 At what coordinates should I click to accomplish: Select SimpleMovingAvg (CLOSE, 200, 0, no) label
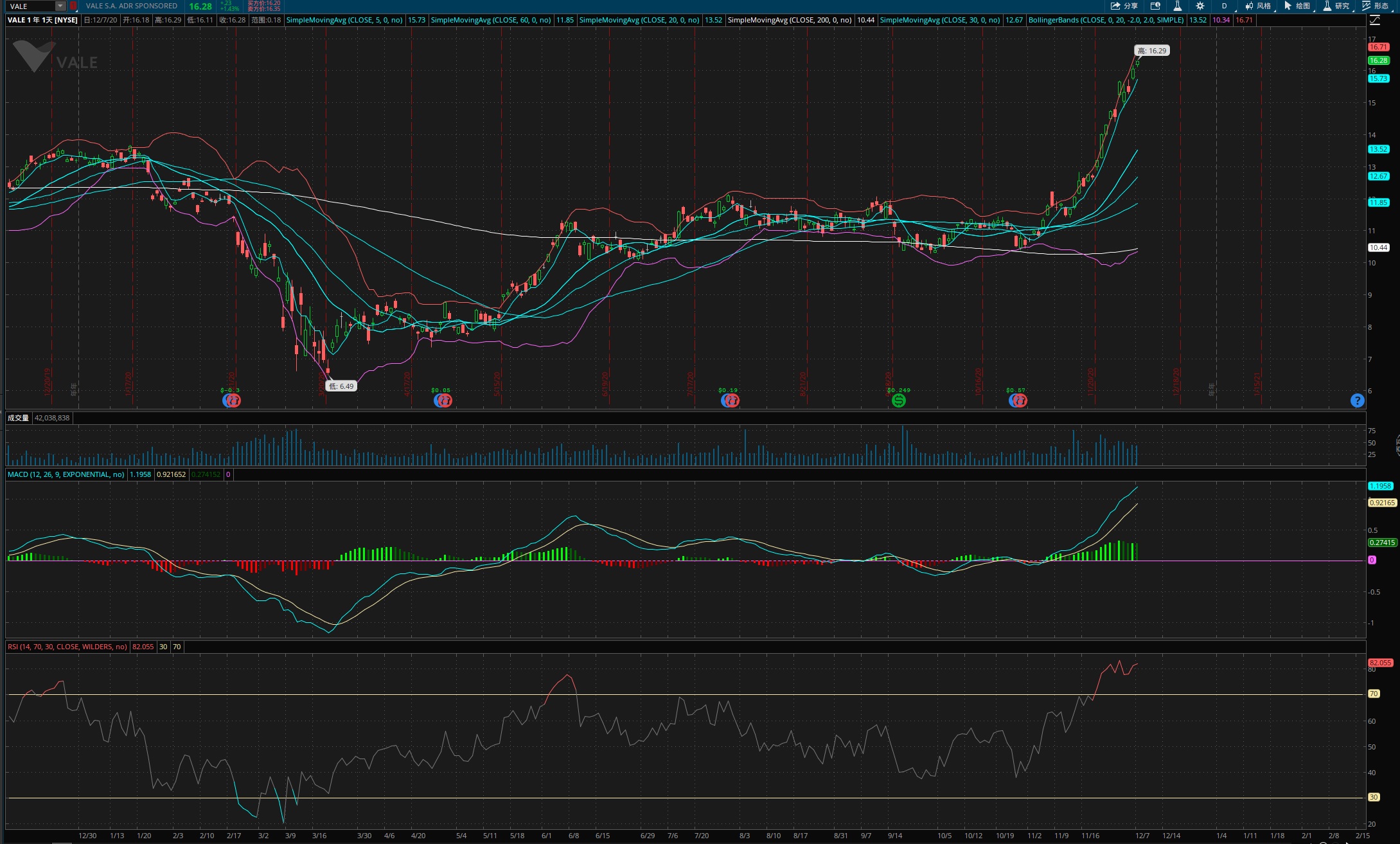point(790,20)
